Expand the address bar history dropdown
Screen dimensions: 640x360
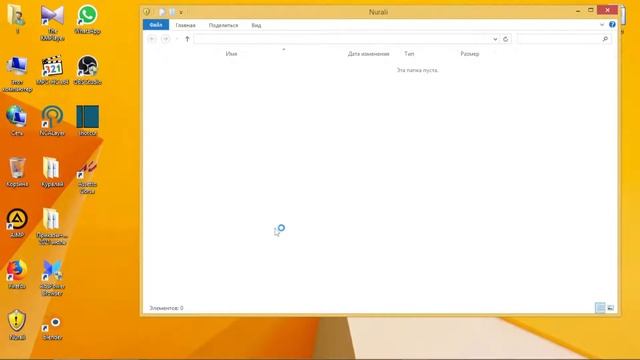(x=495, y=39)
